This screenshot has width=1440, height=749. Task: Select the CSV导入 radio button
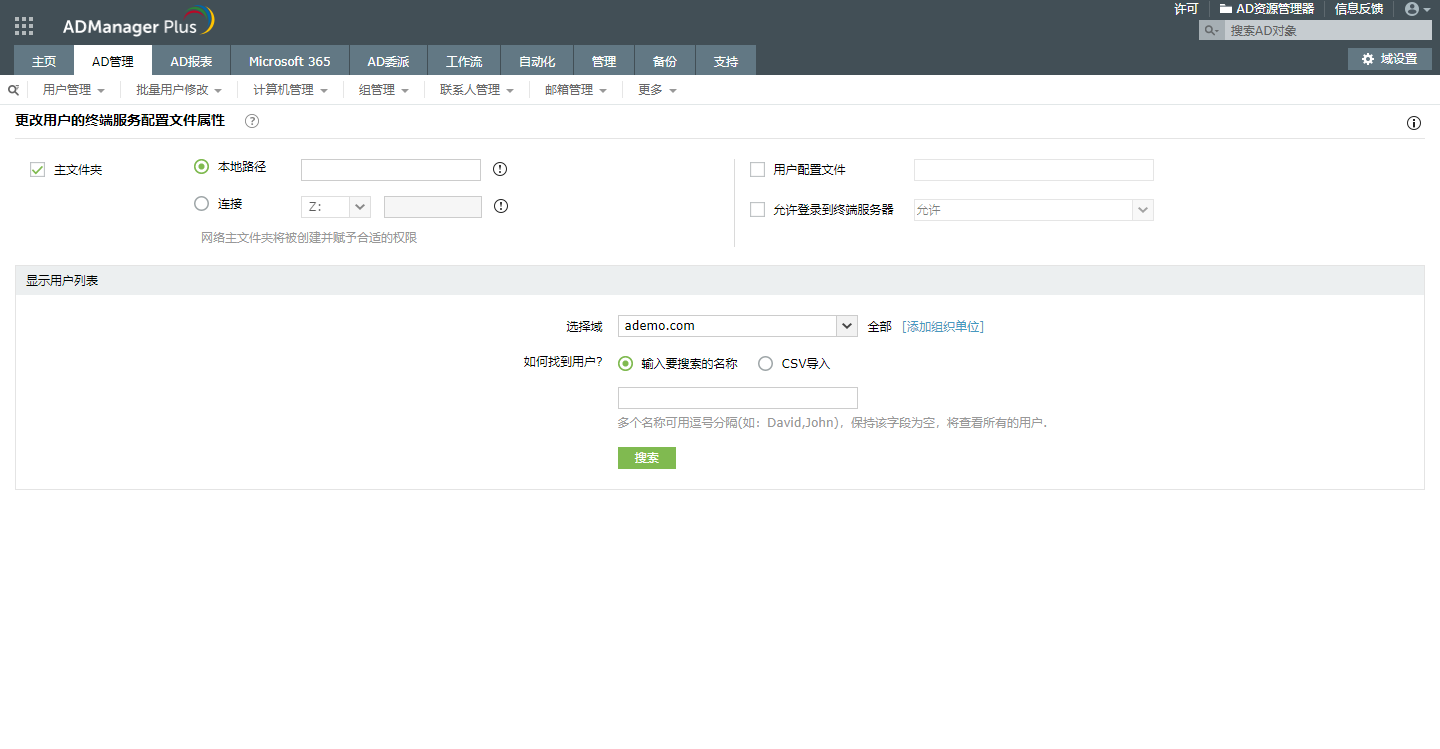(x=765, y=364)
